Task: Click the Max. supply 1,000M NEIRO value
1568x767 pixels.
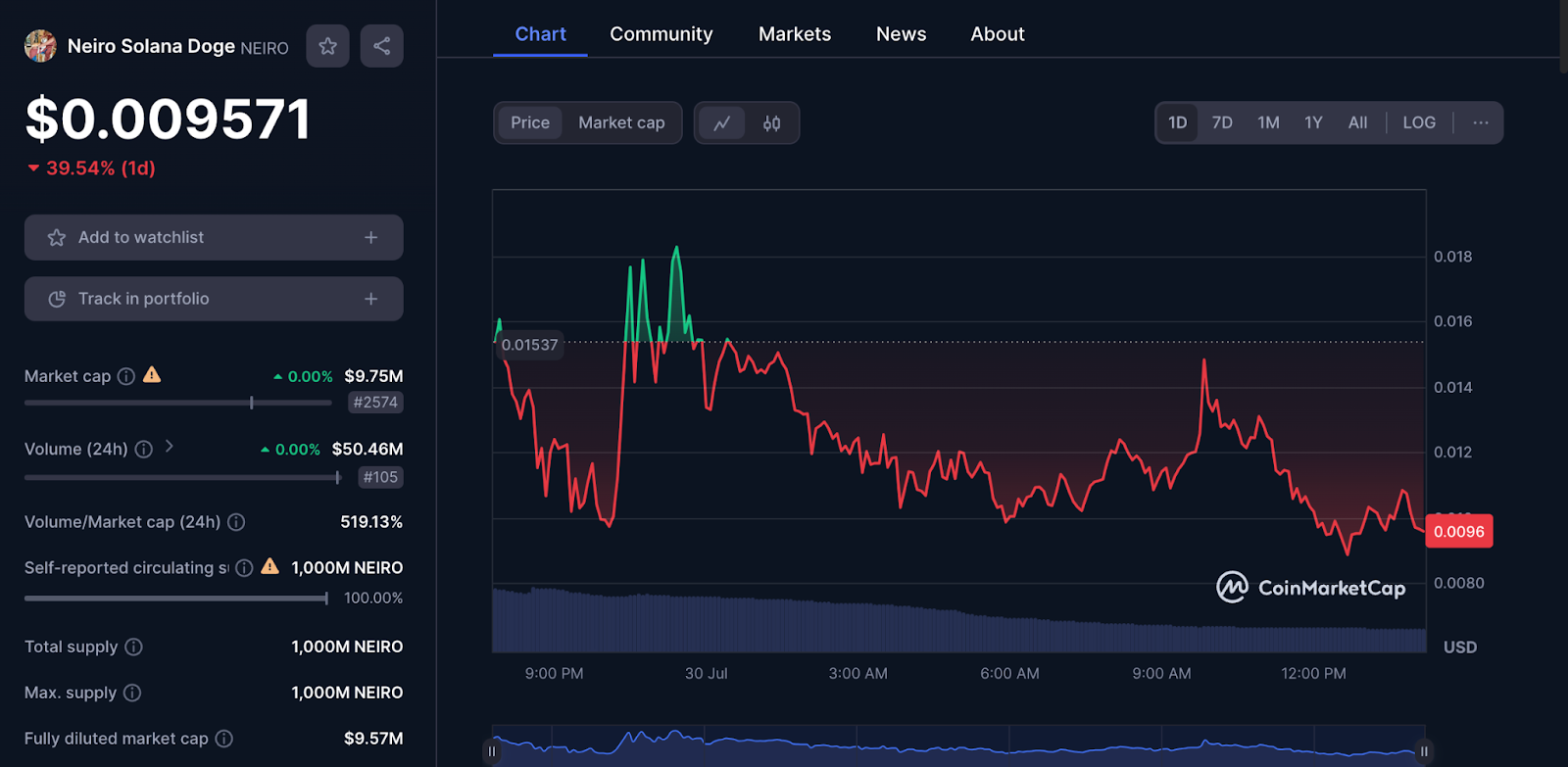Action: pyautogui.click(x=347, y=693)
